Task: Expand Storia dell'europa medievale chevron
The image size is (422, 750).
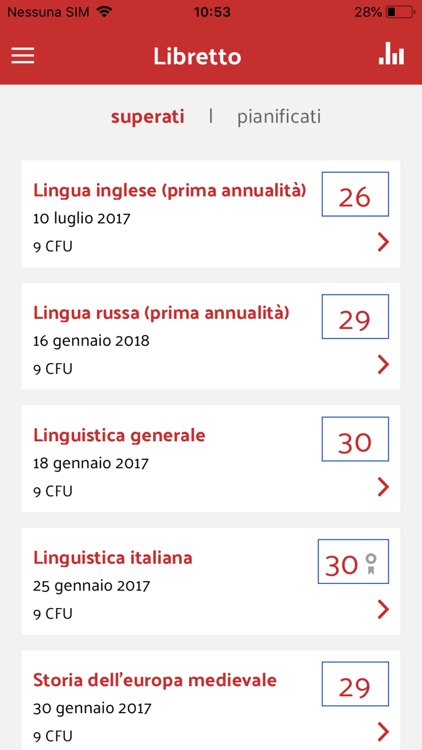Action: click(x=383, y=732)
